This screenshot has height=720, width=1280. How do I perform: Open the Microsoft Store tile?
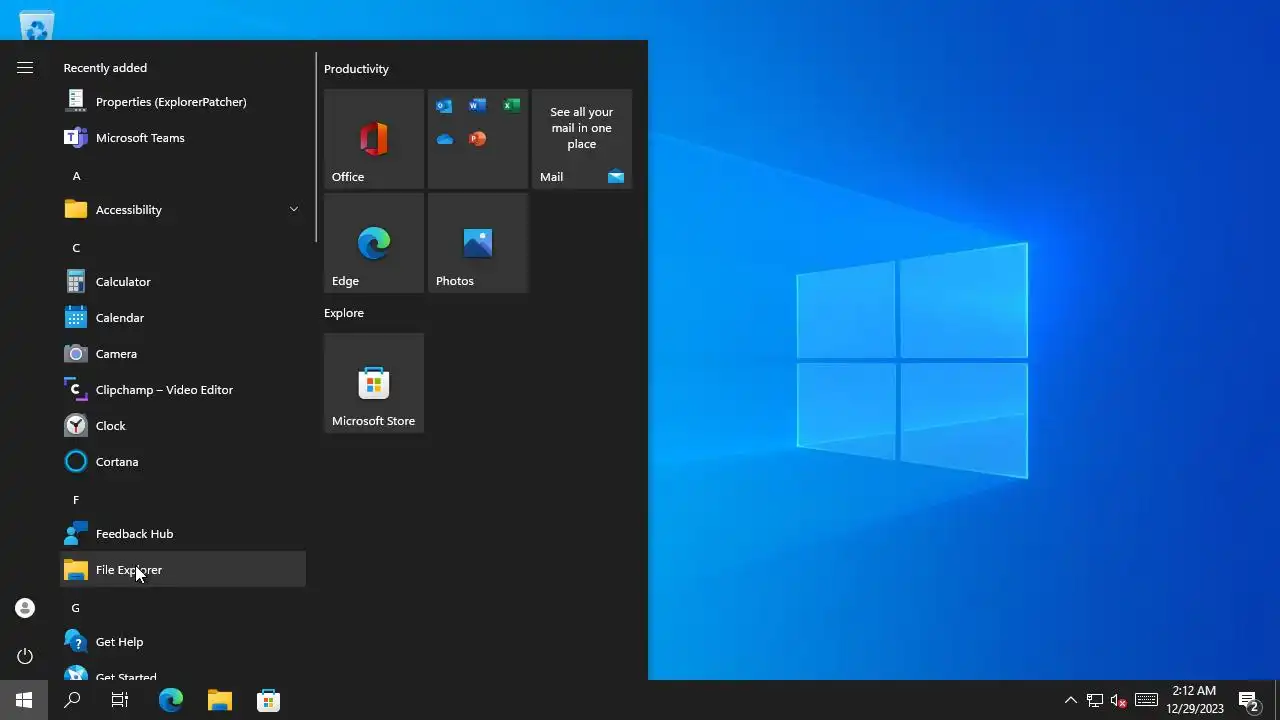coord(374,383)
